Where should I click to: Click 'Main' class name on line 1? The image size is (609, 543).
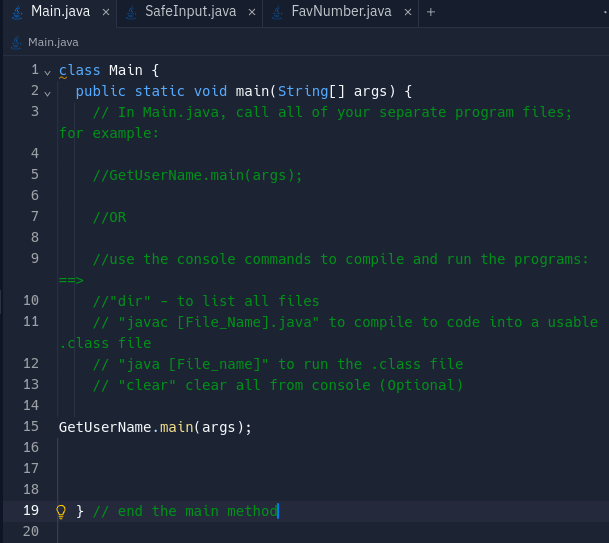coord(126,70)
